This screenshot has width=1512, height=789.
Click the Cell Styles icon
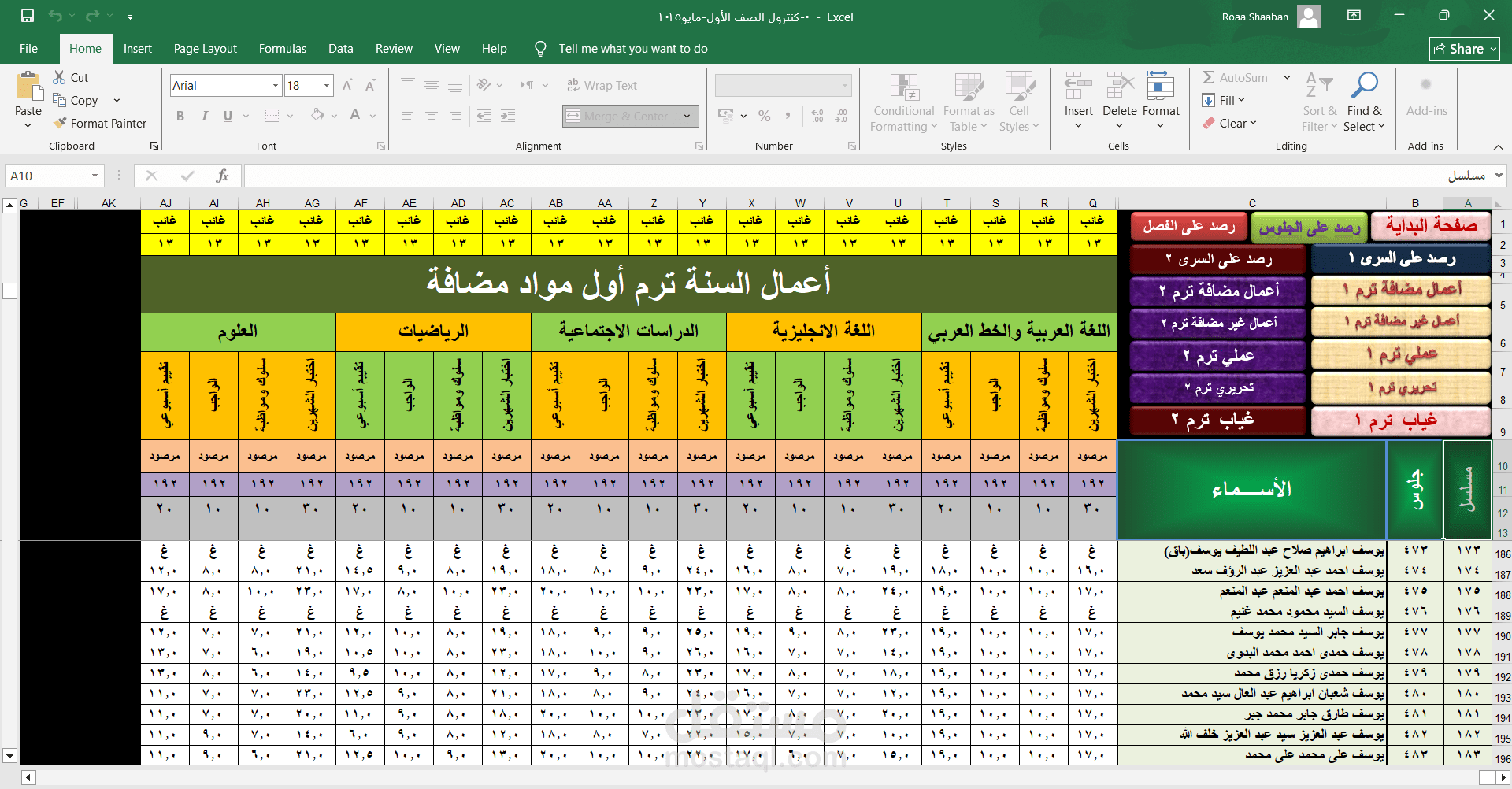point(1019,87)
